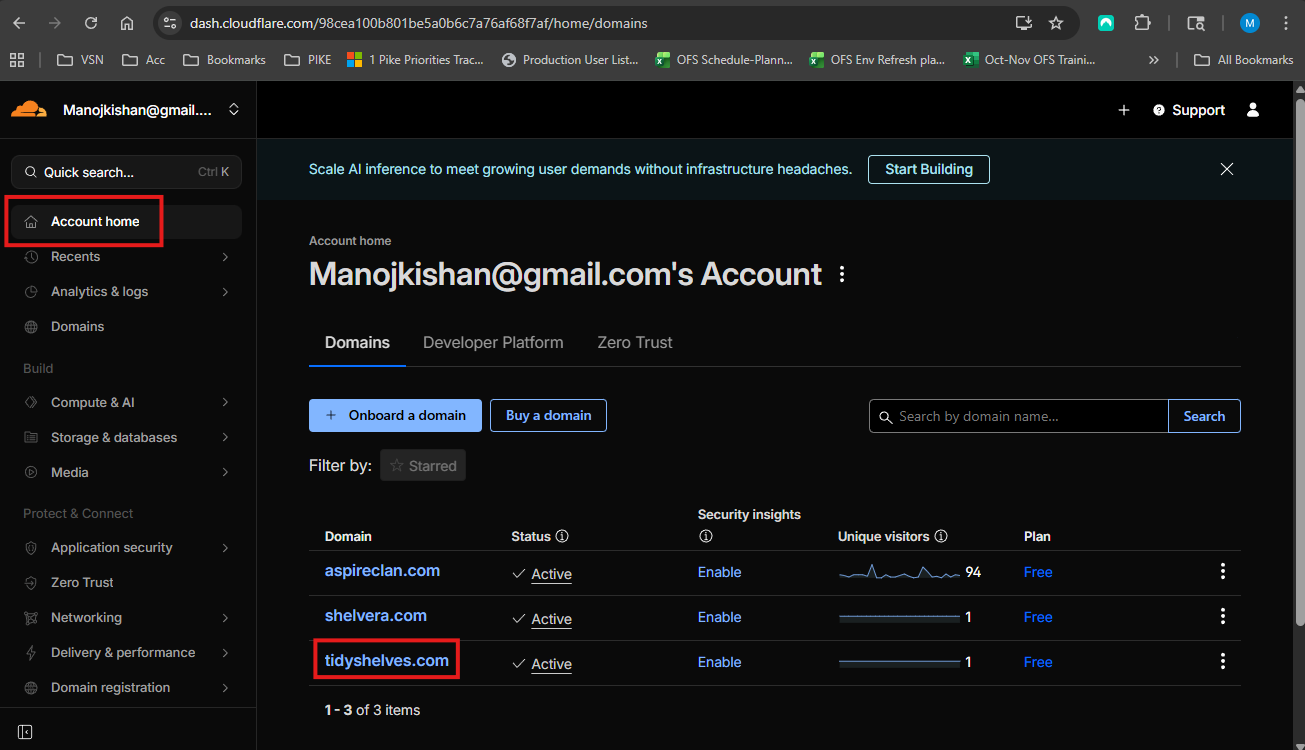Enable security insights for tidyshelves.com
This screenshot has width=1305, height=750.
point(719,663)
